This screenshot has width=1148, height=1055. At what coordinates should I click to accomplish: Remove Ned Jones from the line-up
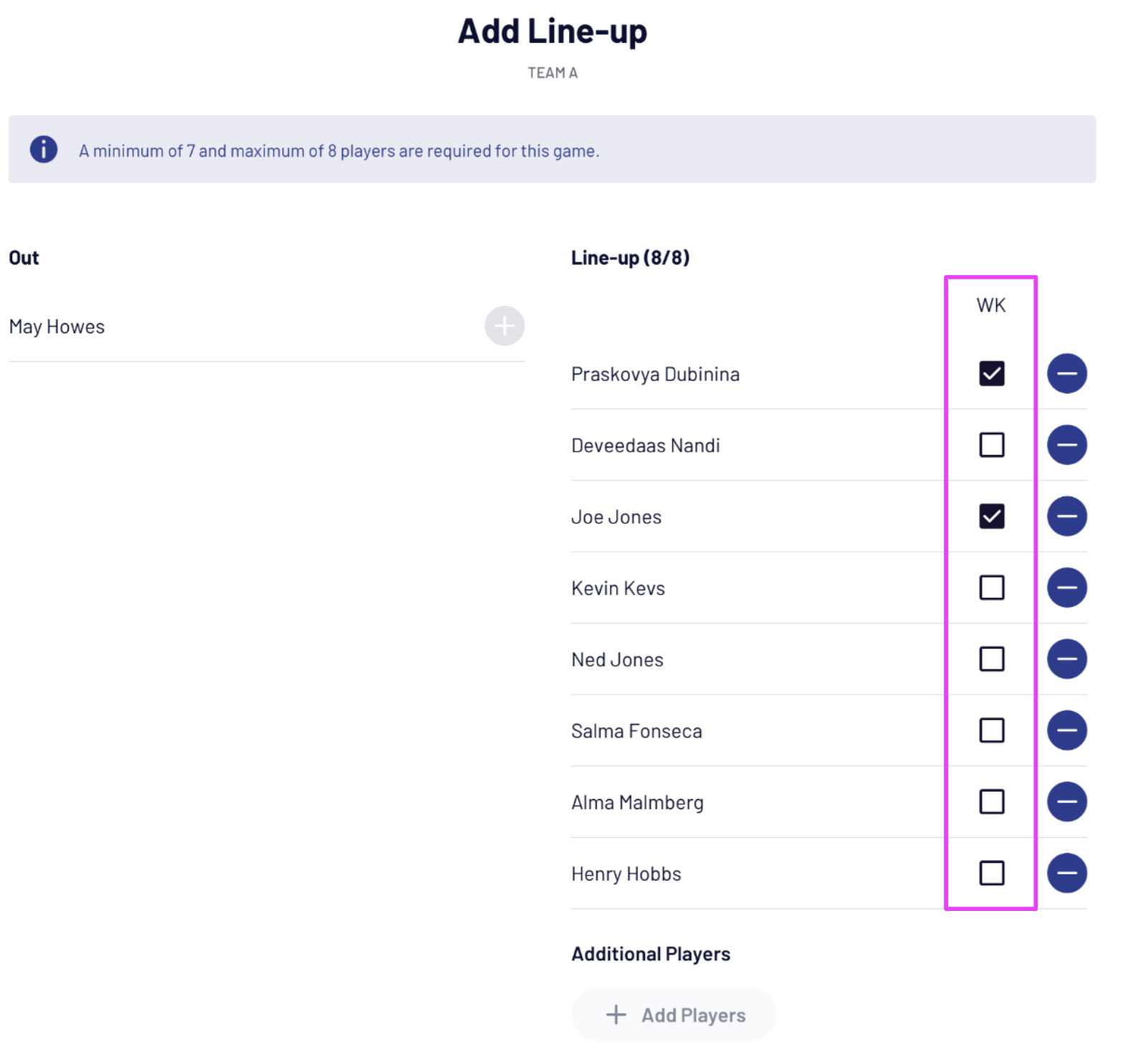[x=1066, y=659]
